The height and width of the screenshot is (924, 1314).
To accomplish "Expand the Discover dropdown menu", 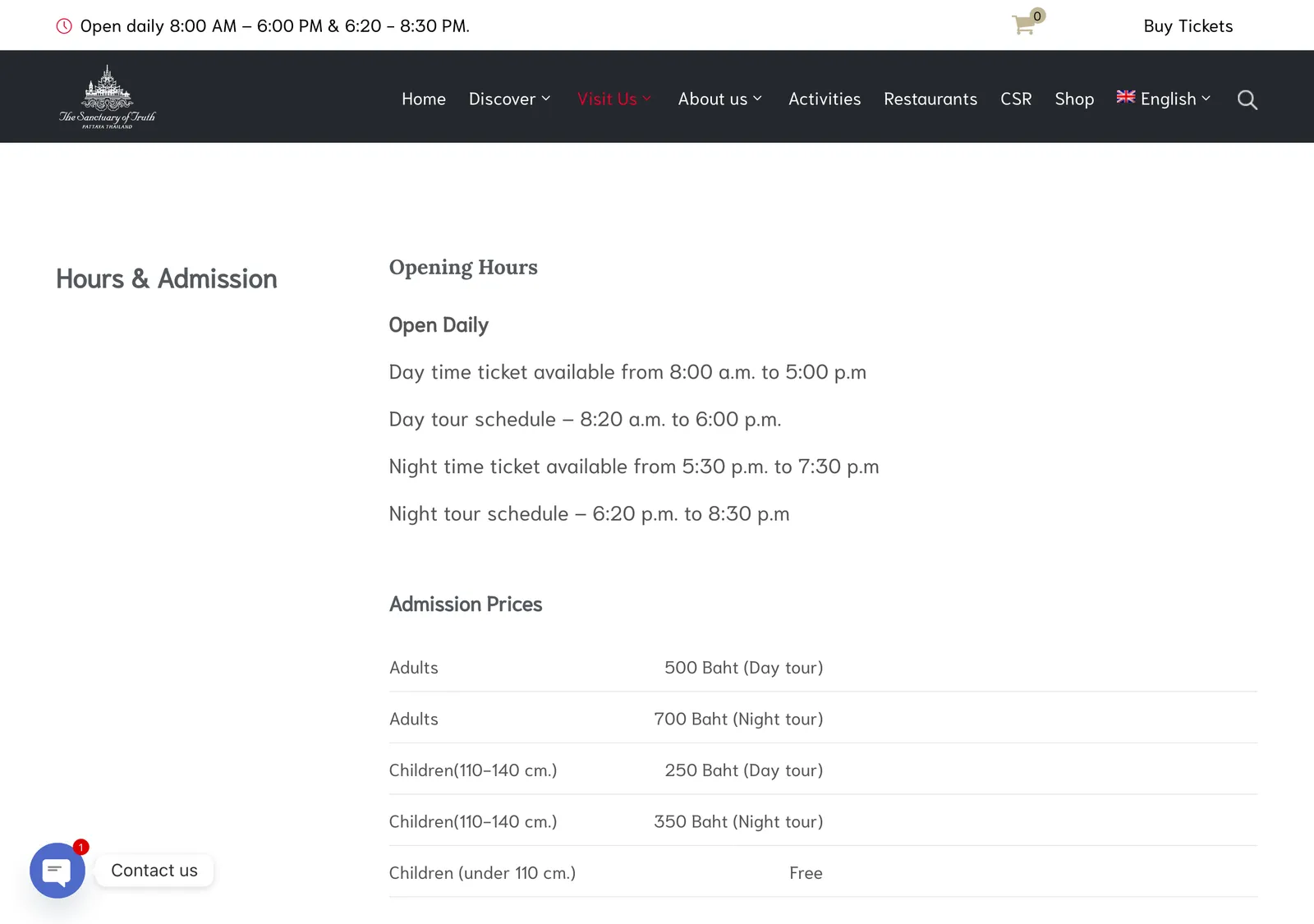I will pyautogui.click(x=509, y=99).
